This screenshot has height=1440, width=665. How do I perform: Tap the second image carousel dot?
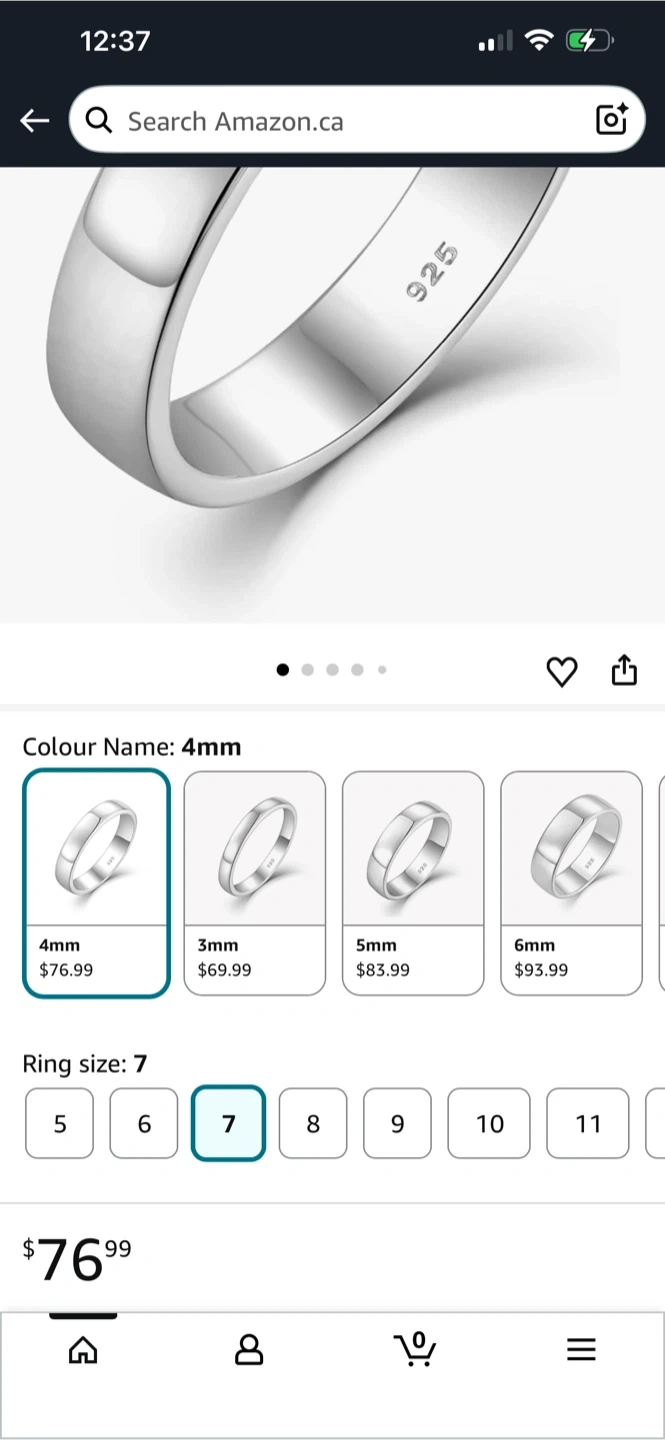307,670
